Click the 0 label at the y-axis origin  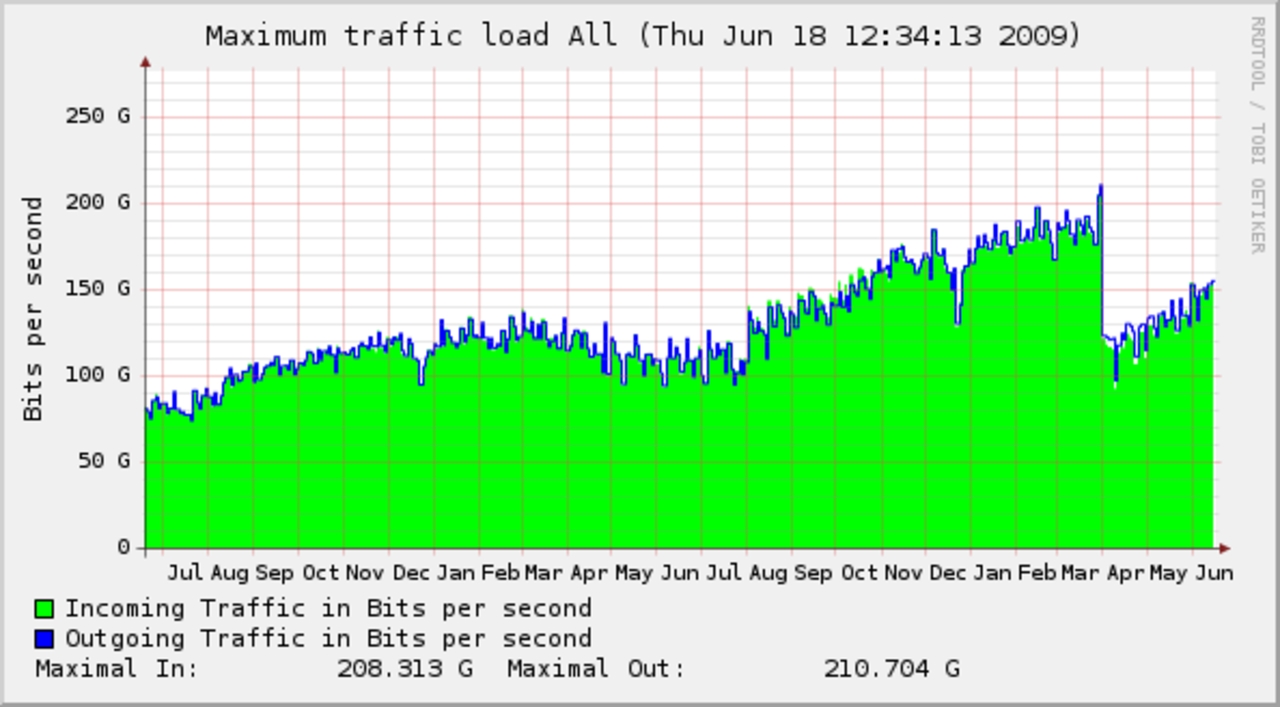click(x=123, y=548)
